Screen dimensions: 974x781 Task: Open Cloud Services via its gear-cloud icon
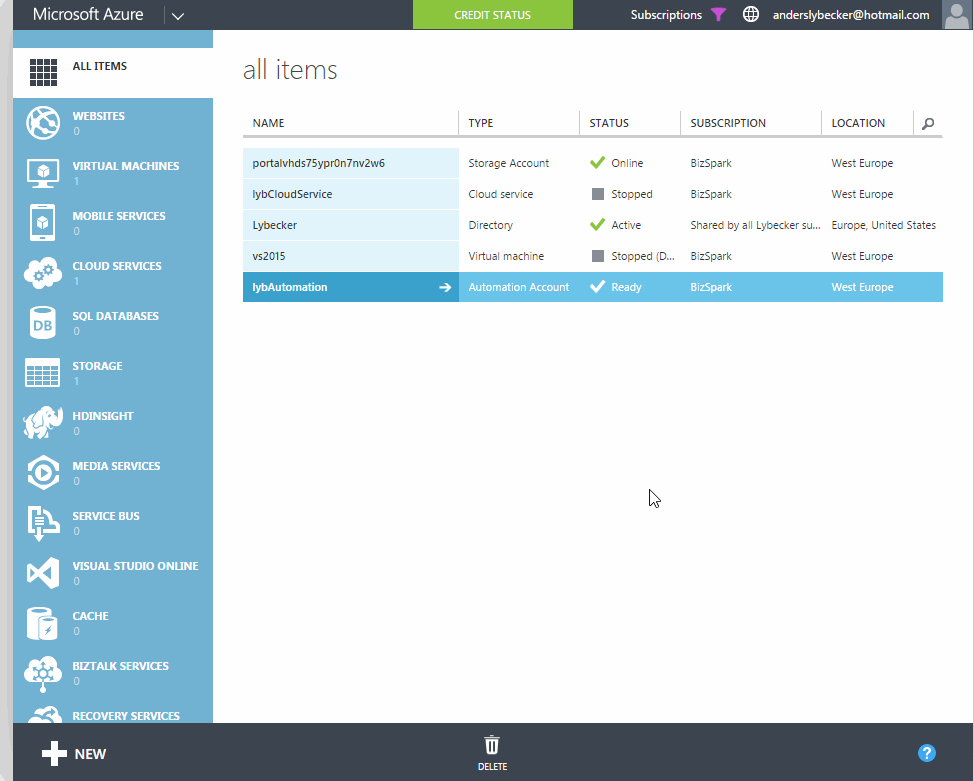[43, 273]
